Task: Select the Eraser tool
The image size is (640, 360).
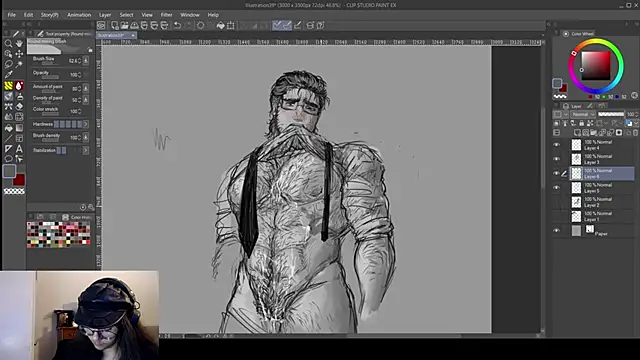Action: [x=19, y=107]
